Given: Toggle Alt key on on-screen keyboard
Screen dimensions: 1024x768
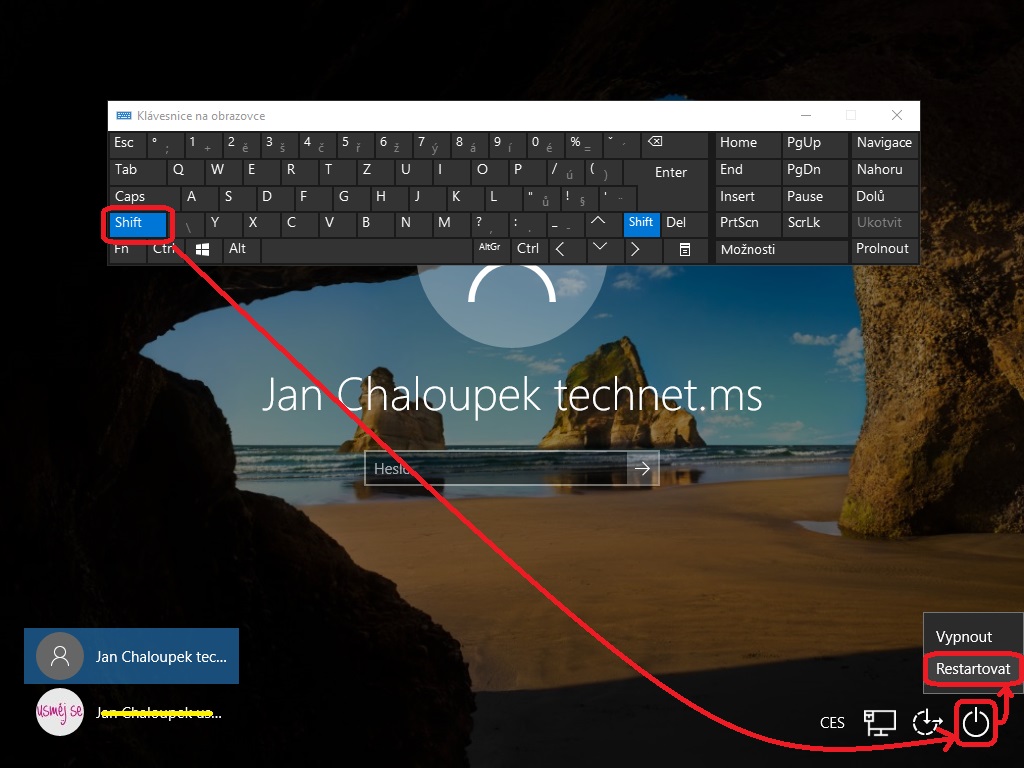Looking at the screenshot, I should [241, 249].
